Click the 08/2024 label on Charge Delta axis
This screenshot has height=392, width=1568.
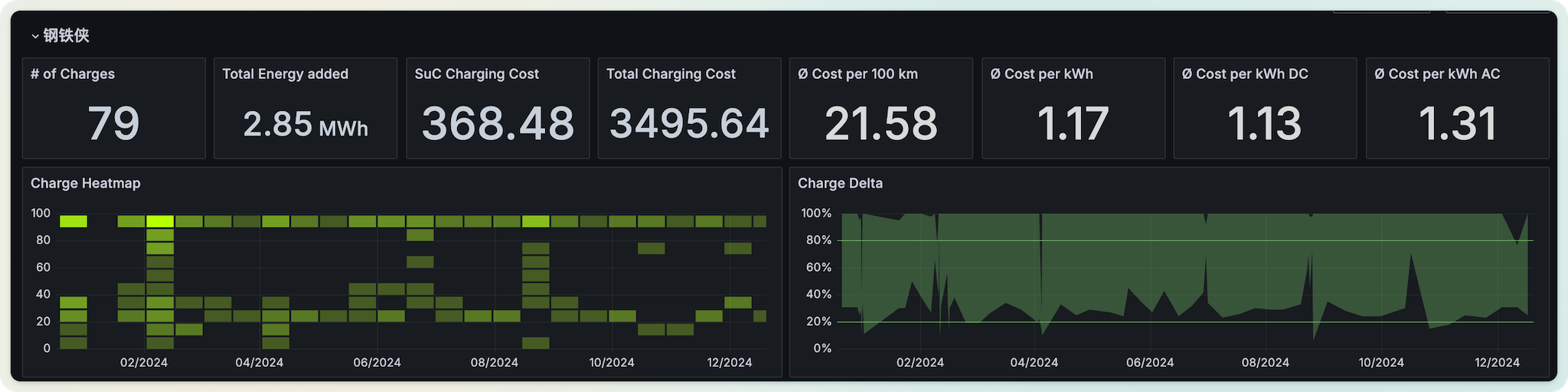click(x=1266, y=362)
